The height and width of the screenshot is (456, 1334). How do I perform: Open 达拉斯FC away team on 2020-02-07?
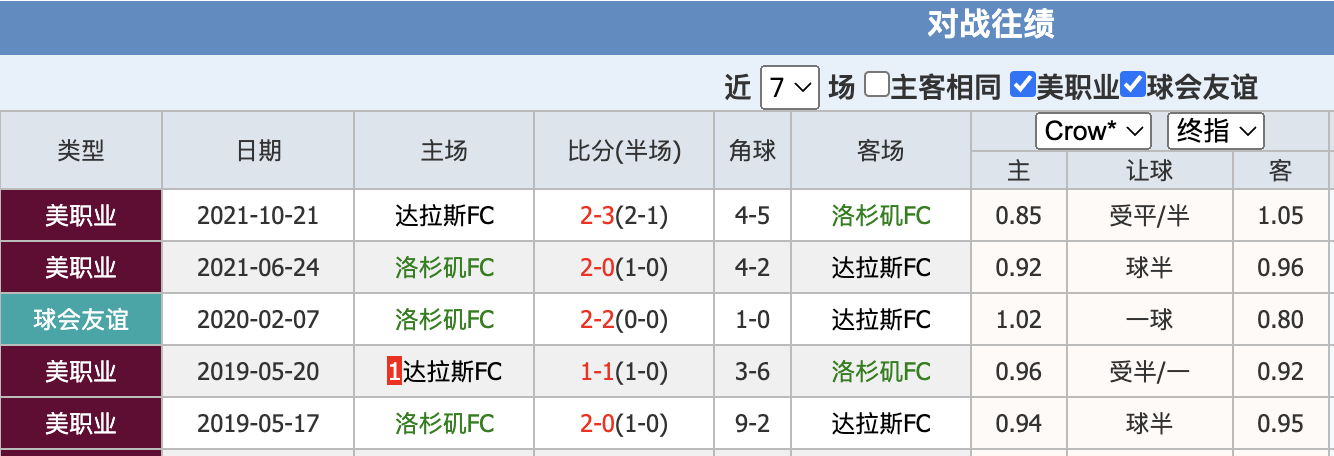881,320
